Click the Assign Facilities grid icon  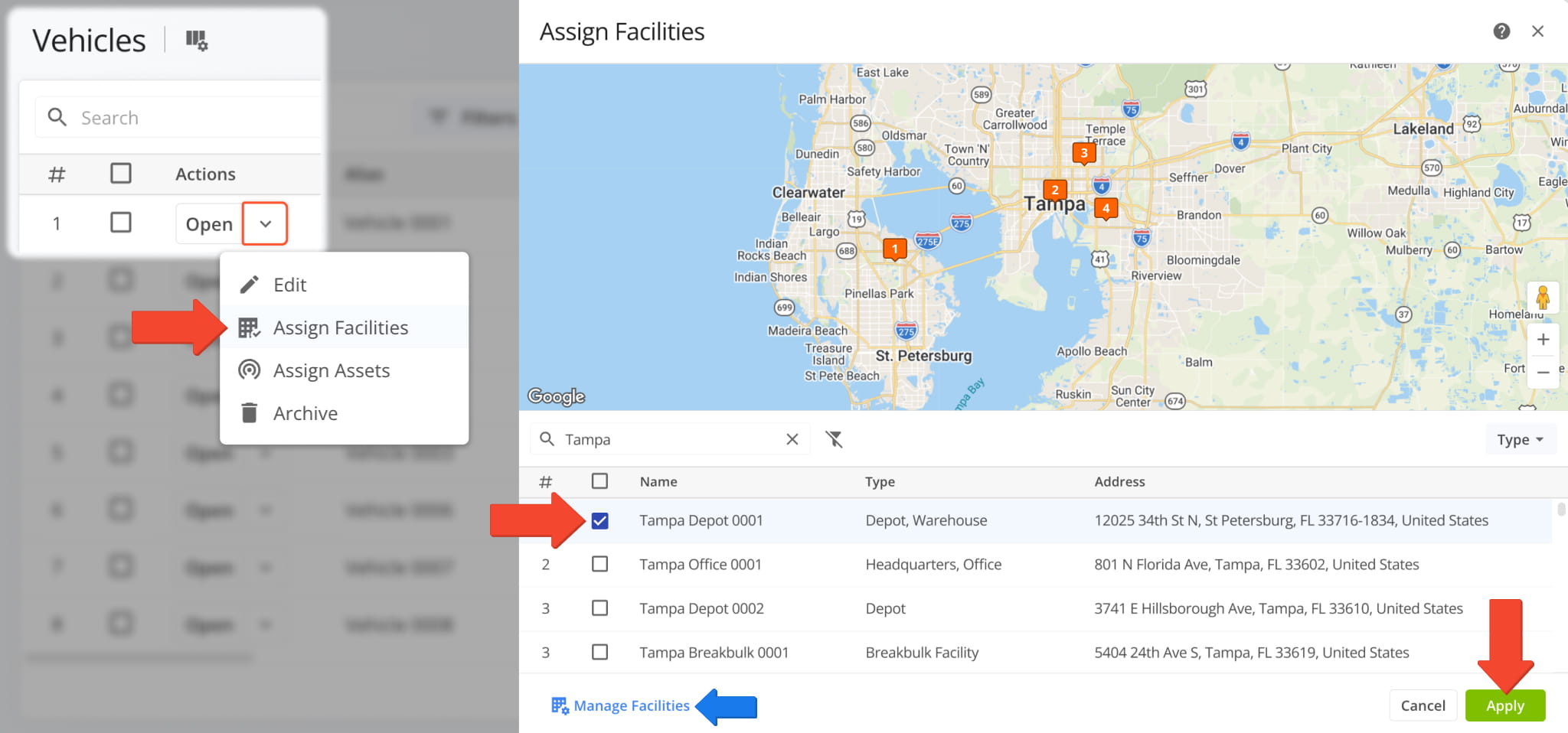pyautogui.click(x=249, y=327)
